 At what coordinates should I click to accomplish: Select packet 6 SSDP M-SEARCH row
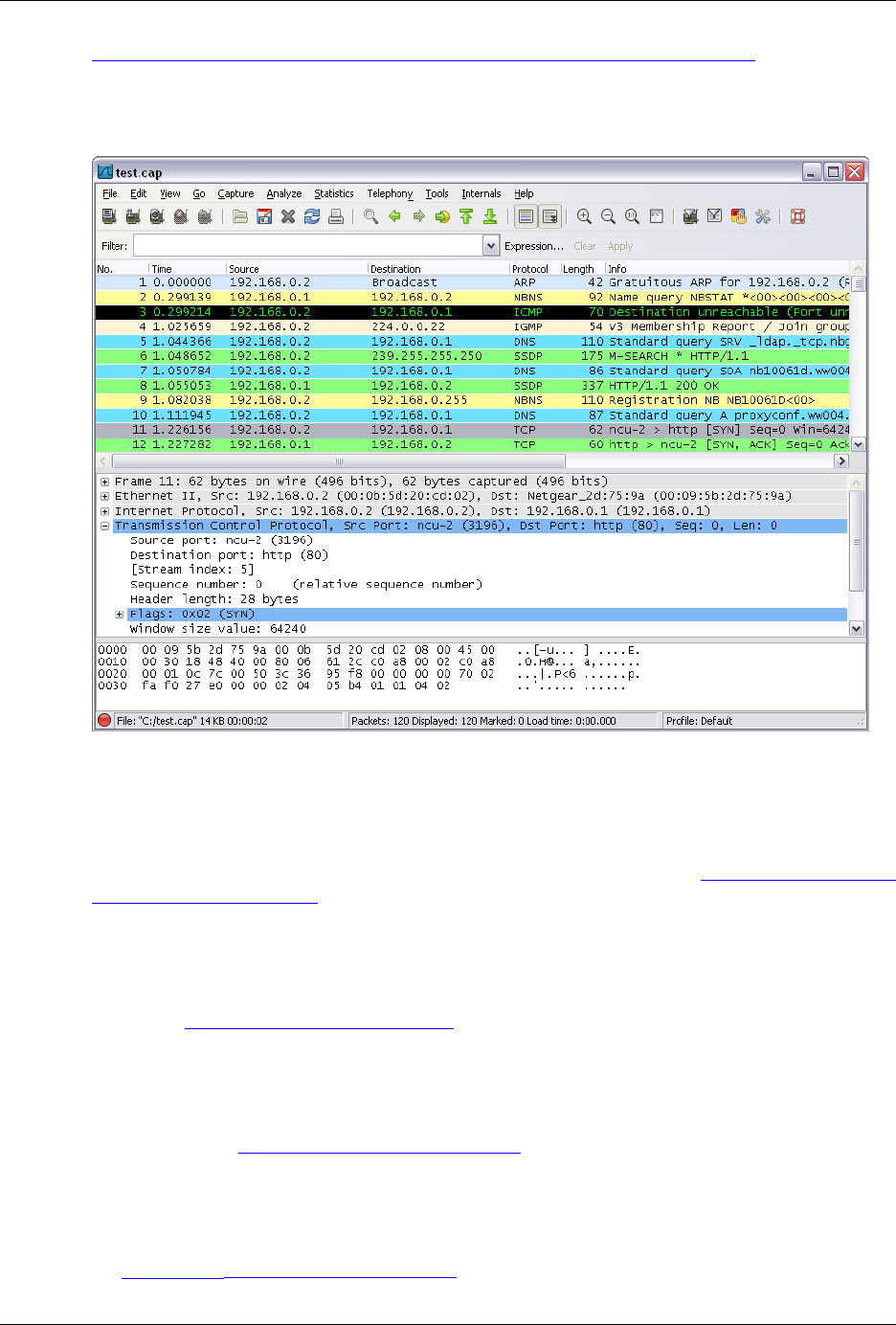coord(473,356)
